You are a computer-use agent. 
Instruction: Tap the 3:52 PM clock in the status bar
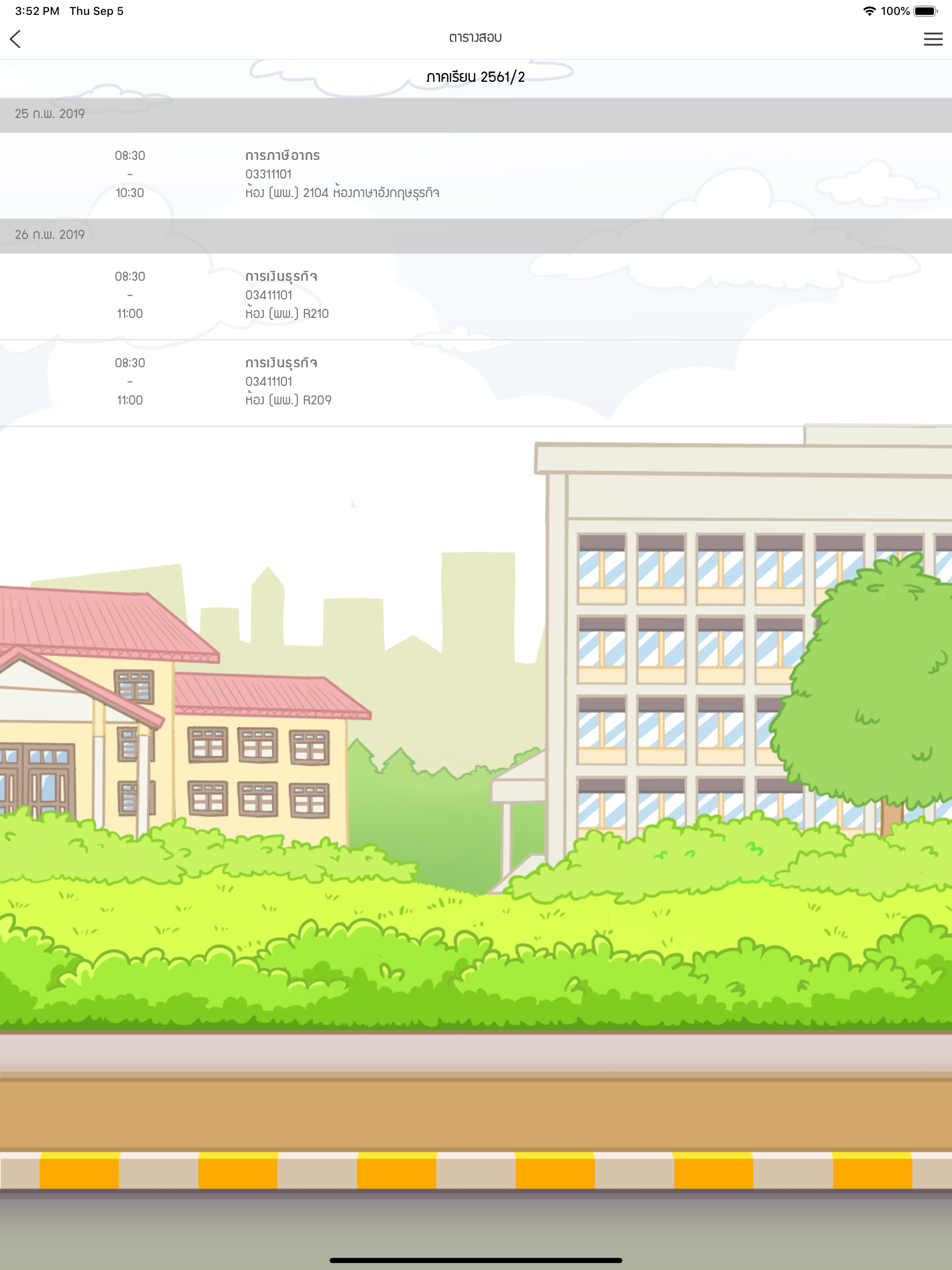(x=37, y=11)
